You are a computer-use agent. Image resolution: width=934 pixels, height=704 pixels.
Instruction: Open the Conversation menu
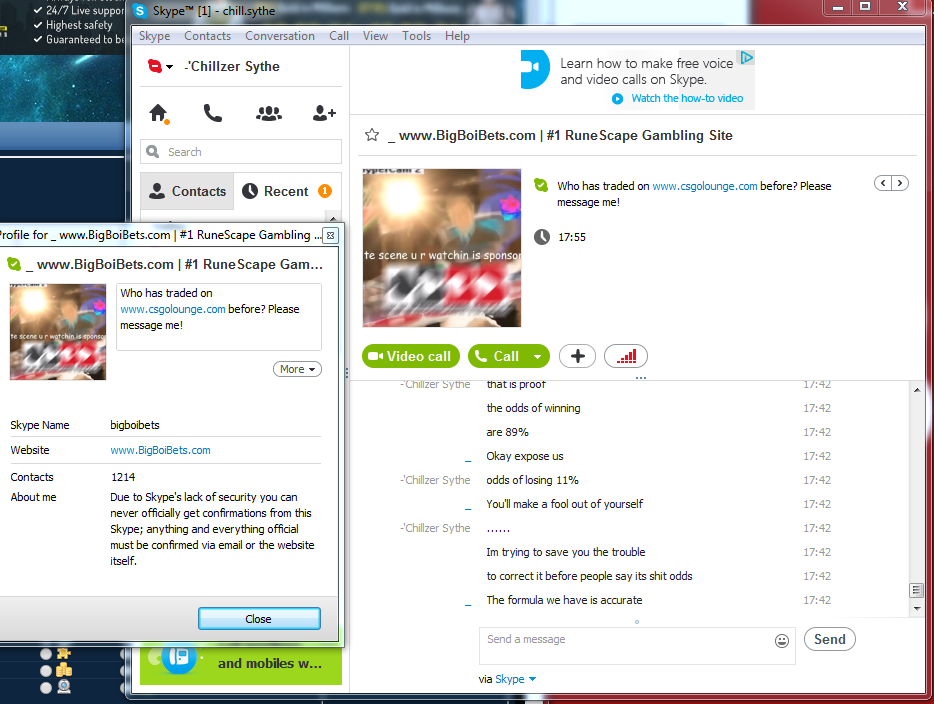280,36
